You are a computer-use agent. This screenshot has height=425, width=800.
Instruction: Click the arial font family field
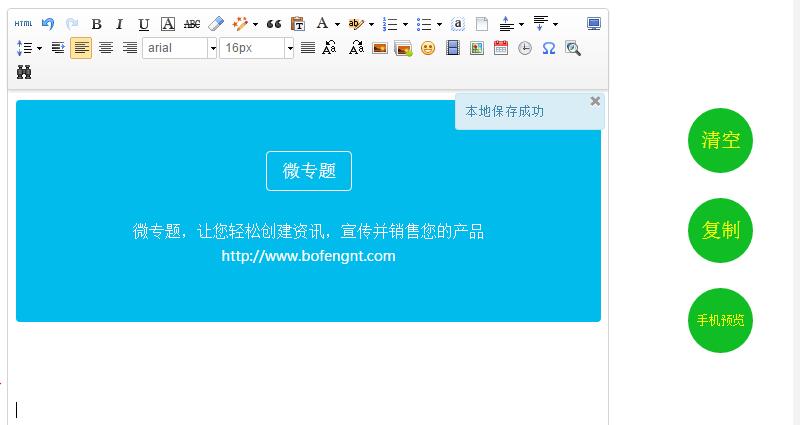(175, 48)
